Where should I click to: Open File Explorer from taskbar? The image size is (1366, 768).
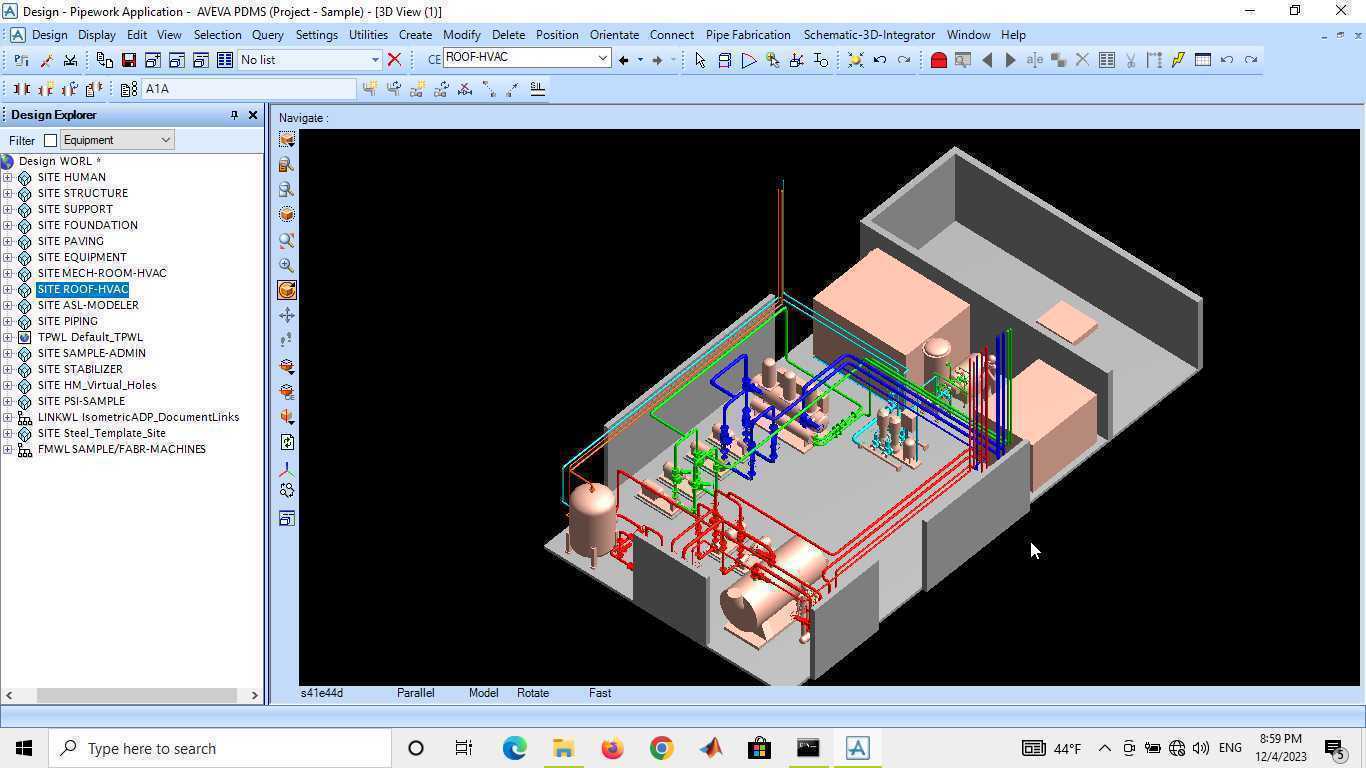(x=563, y=748)
